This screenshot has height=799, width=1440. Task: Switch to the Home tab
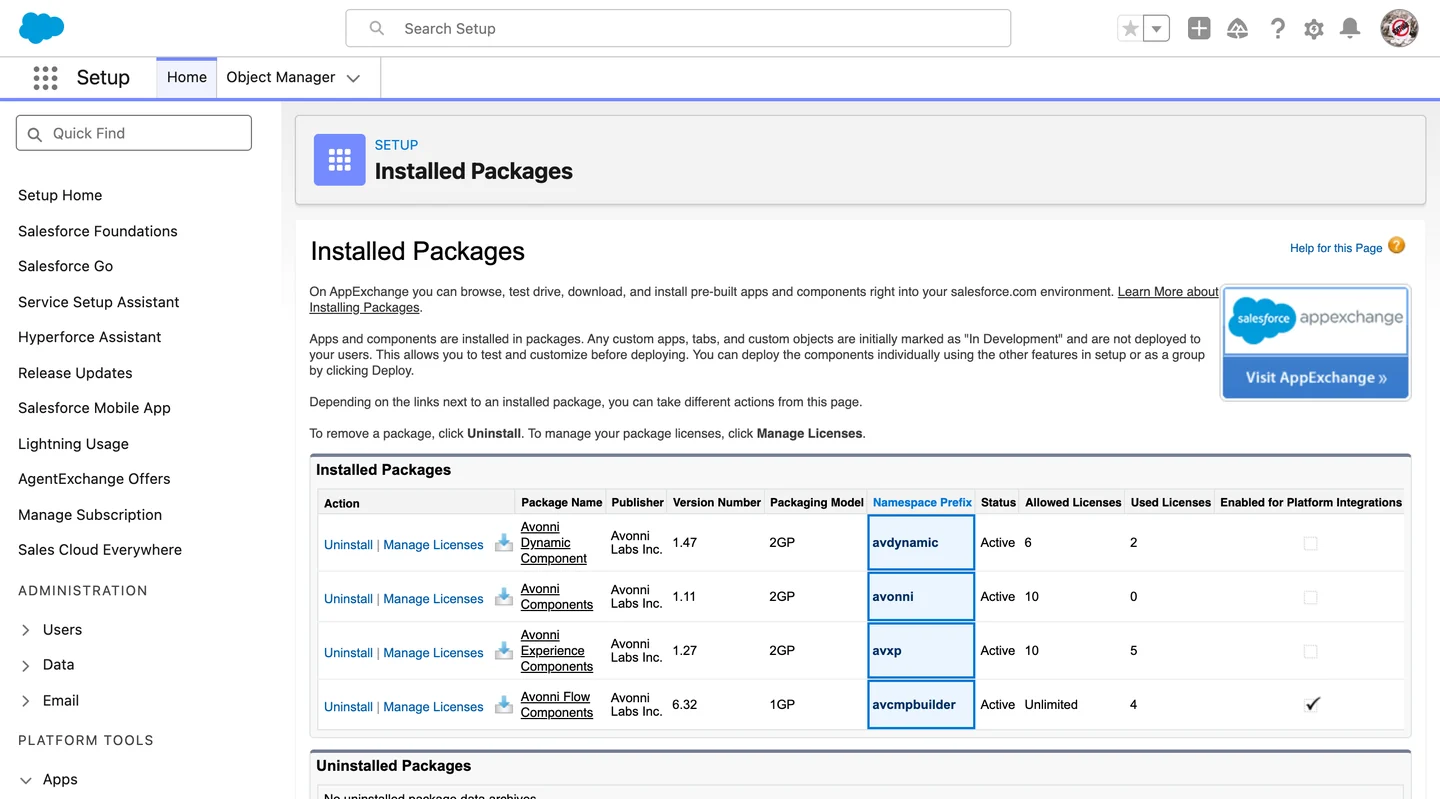pyautogui.click(x=187, y=77)
